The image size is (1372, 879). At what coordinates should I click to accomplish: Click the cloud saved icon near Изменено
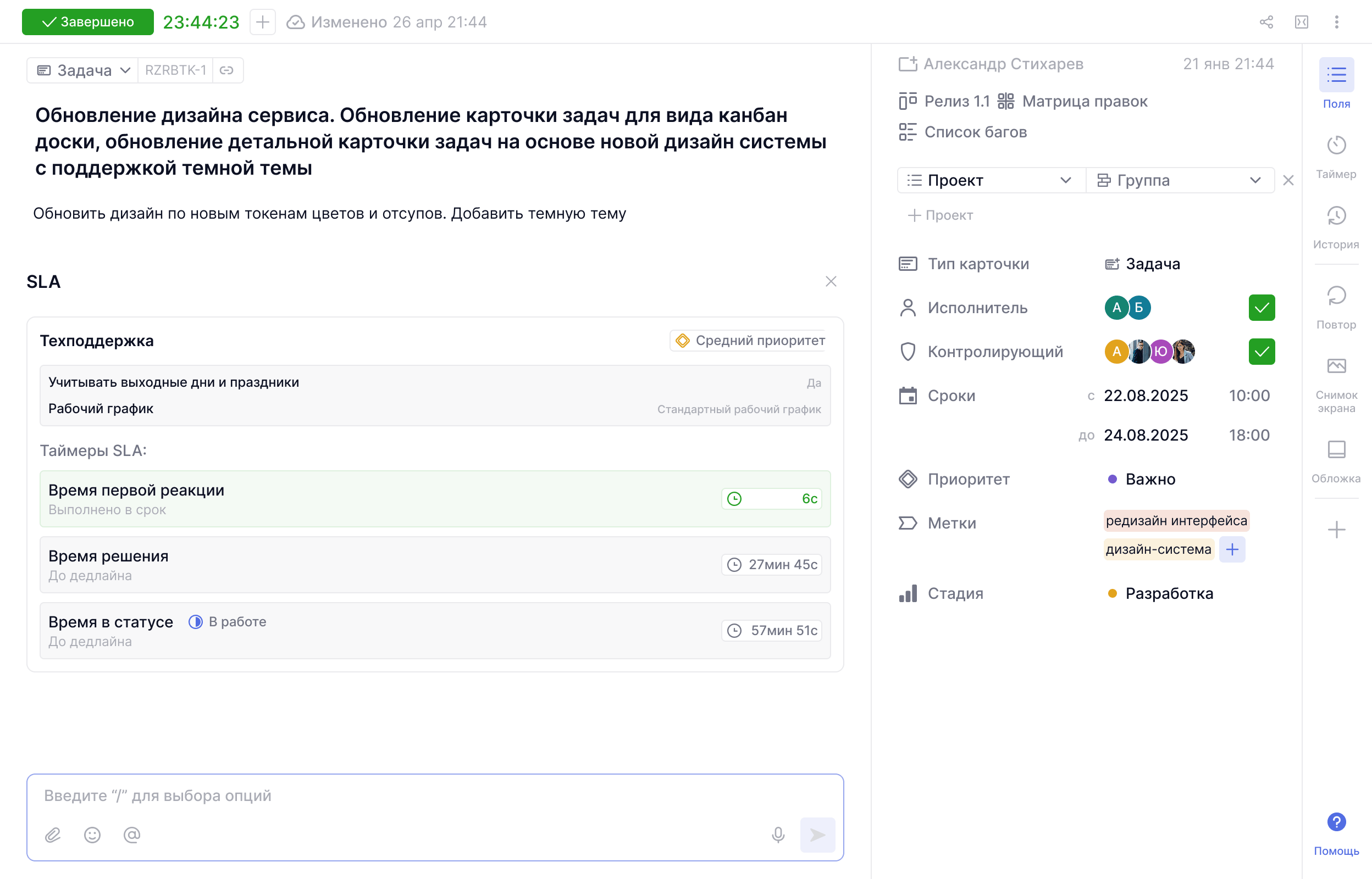(295, 23)
